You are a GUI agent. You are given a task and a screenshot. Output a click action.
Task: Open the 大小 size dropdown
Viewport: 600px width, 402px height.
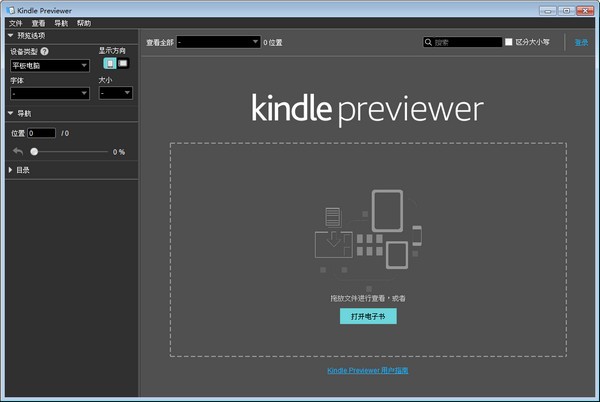click(x=115, y=93)
